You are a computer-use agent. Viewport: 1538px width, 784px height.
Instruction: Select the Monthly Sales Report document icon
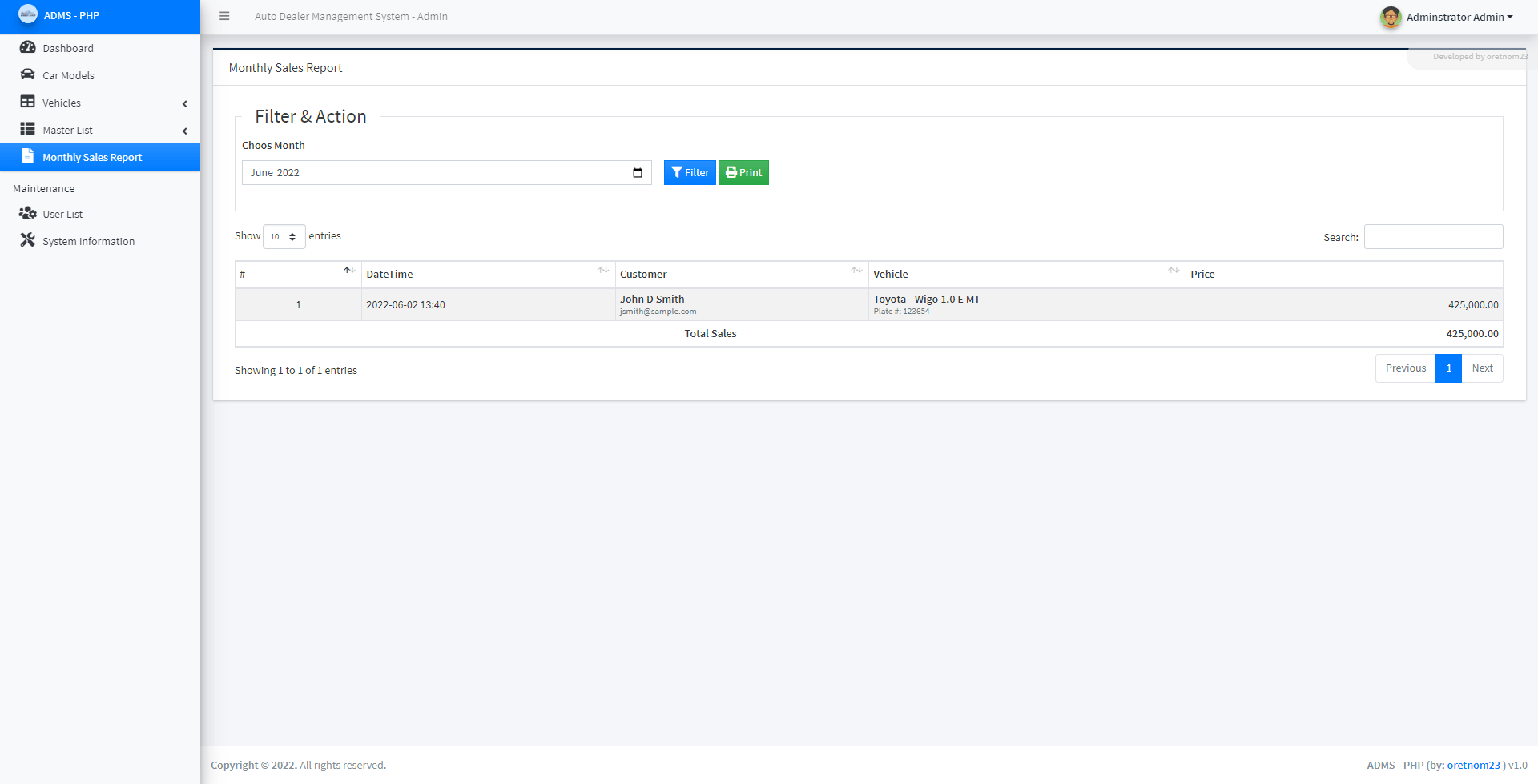28,156
